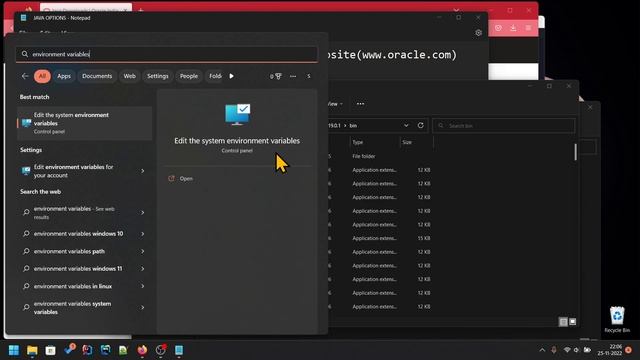Click the browser downloads icon
The image size is (640, 360).
[513, 28]
